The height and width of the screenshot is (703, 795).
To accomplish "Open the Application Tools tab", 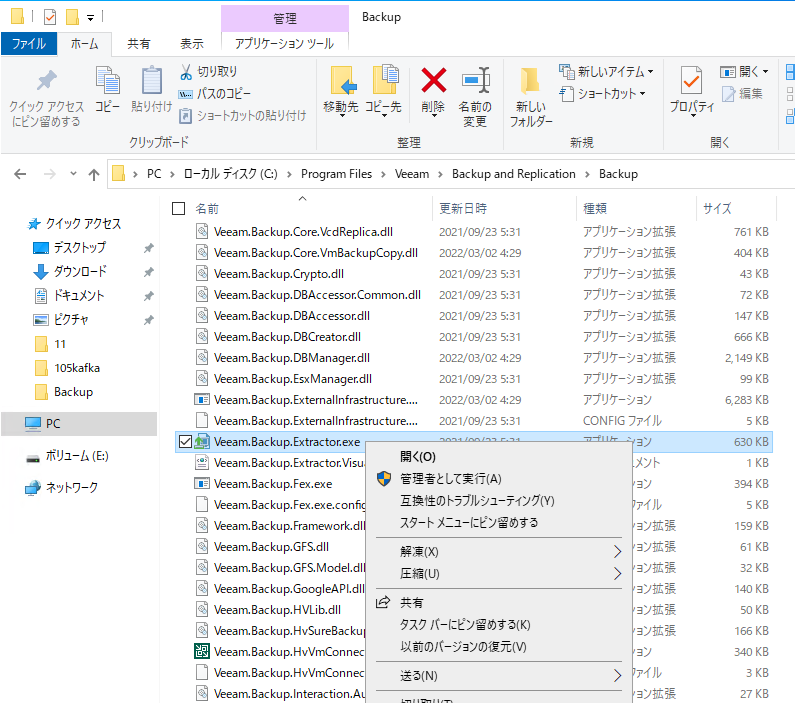I will [x=284, y=44].
